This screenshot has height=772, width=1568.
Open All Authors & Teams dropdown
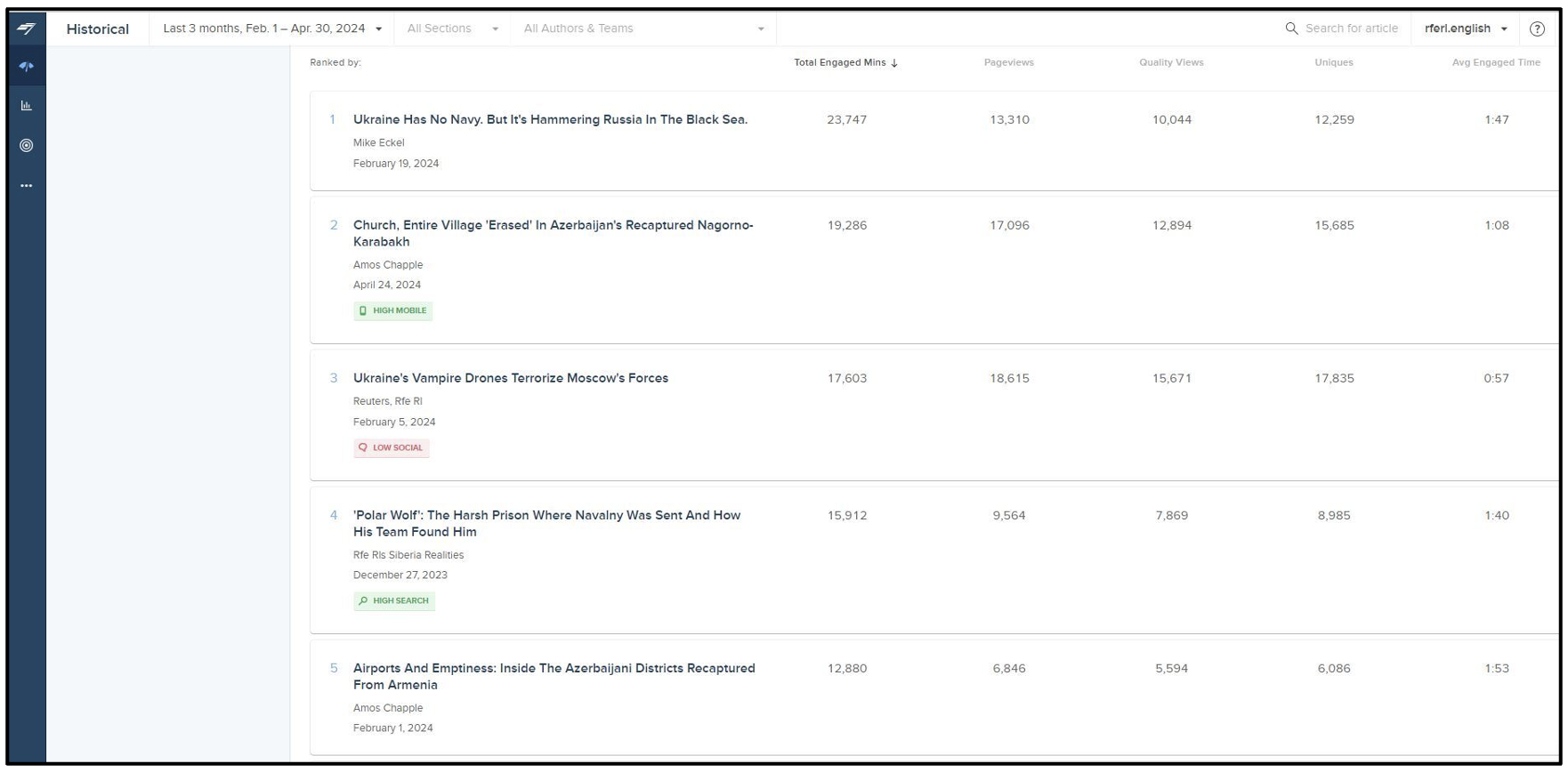click(643, 28)
